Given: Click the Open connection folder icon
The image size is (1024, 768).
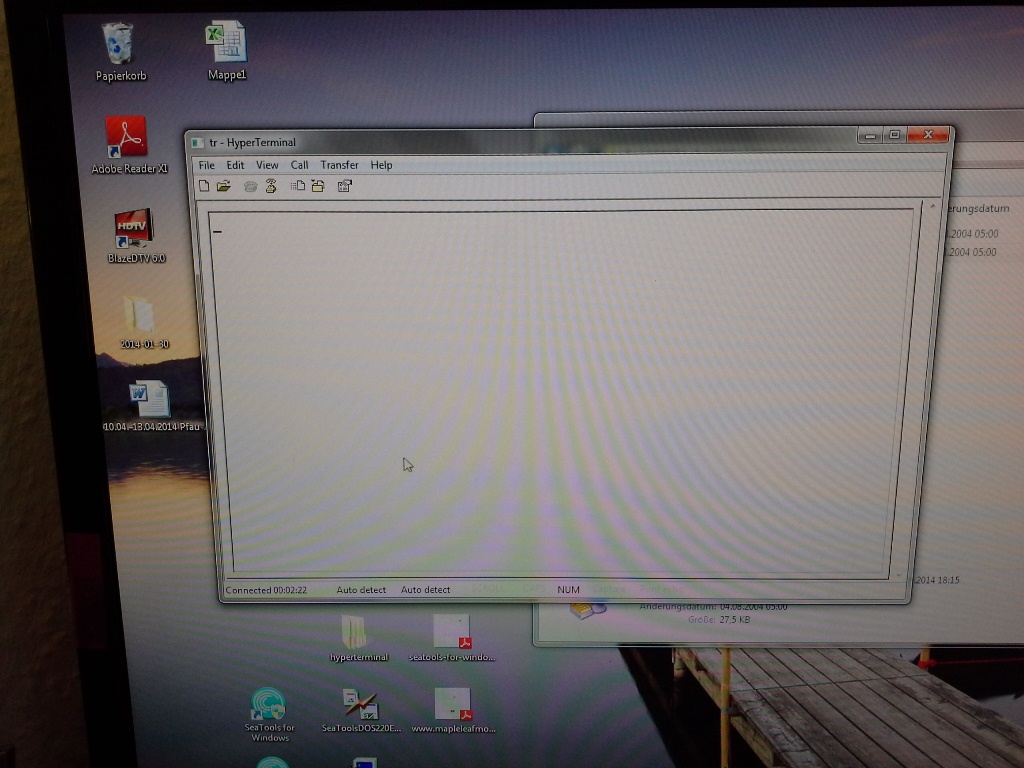Looking at the screenshot, I should (224, 186).
